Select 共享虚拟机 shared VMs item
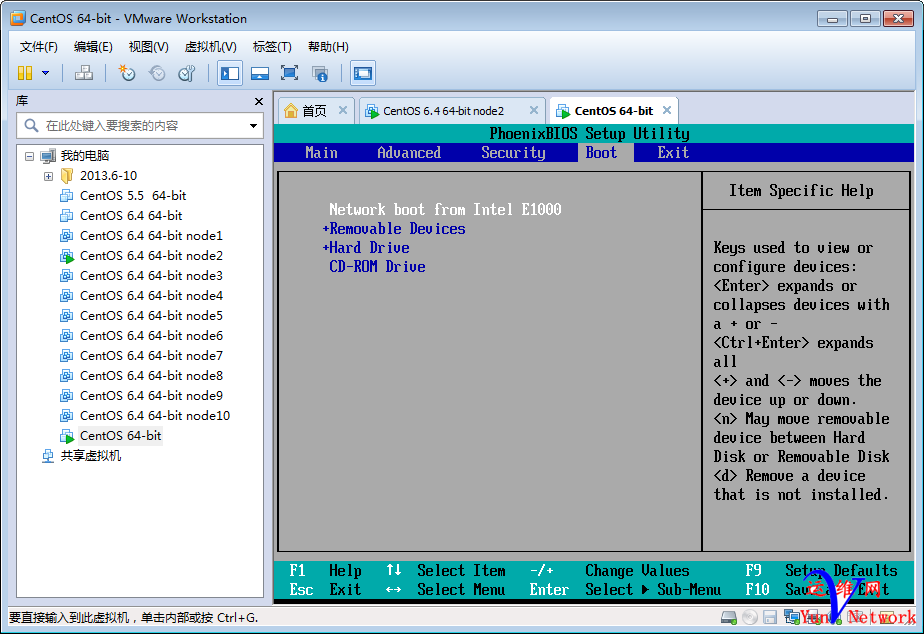The width and height of the screenshot is (924, 634). (91, 456)
